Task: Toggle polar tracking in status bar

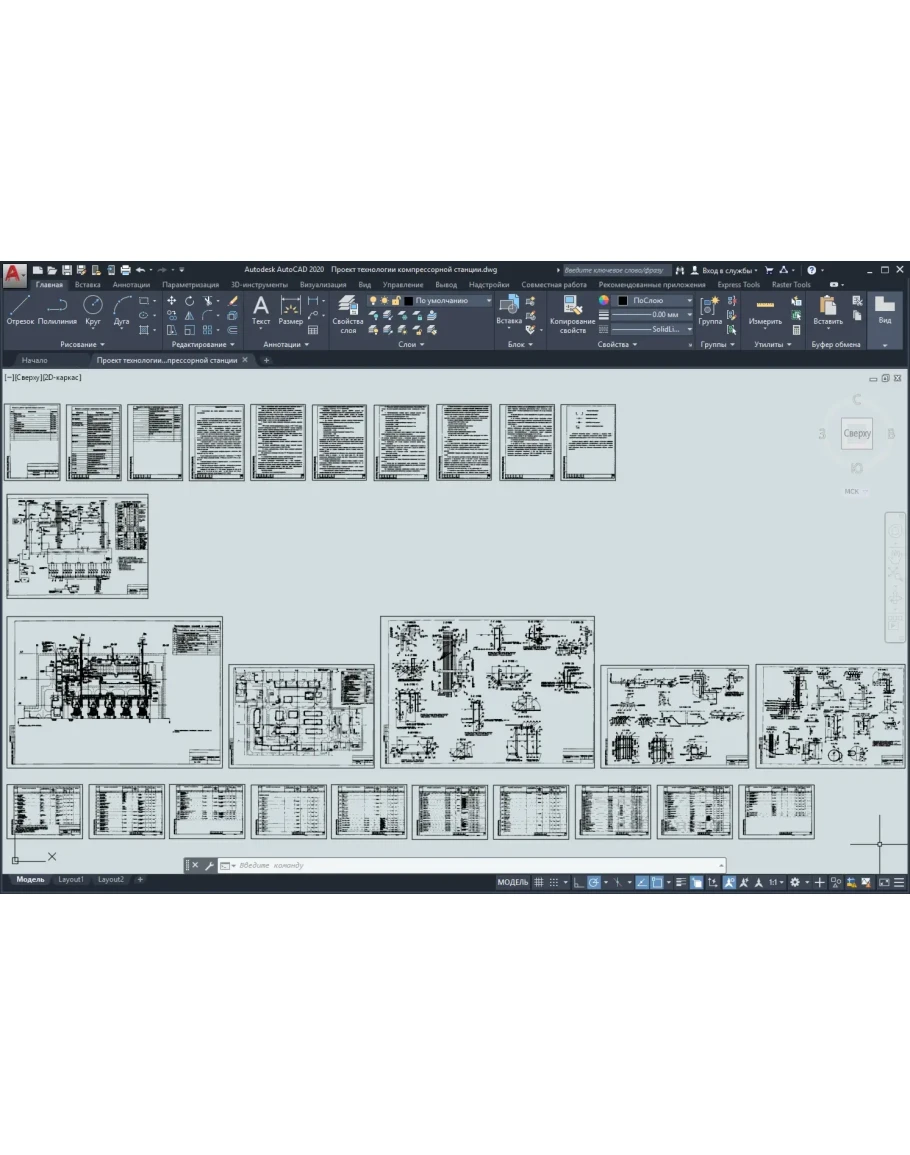Action: click(594, 882)
